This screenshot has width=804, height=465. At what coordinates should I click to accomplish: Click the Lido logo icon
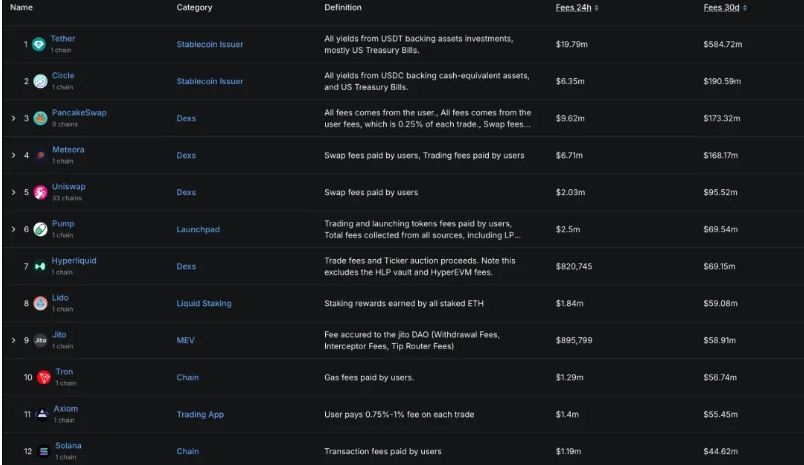[40, 303]
